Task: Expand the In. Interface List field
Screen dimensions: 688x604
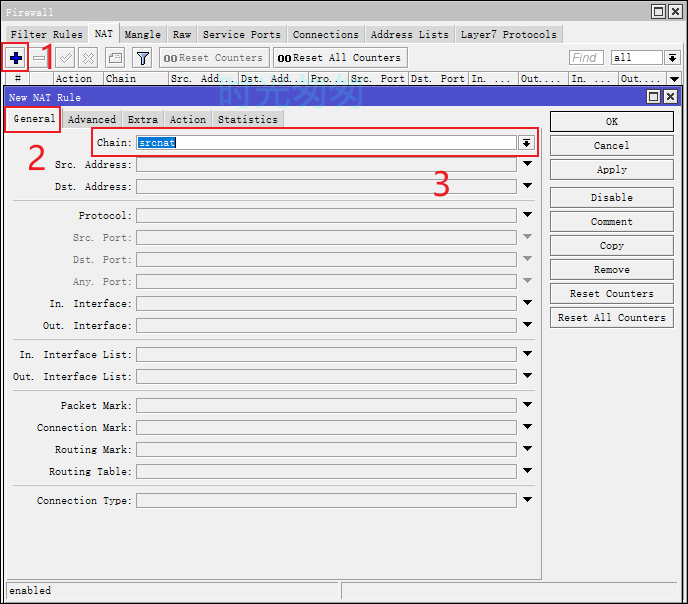Action: (527, 354)
